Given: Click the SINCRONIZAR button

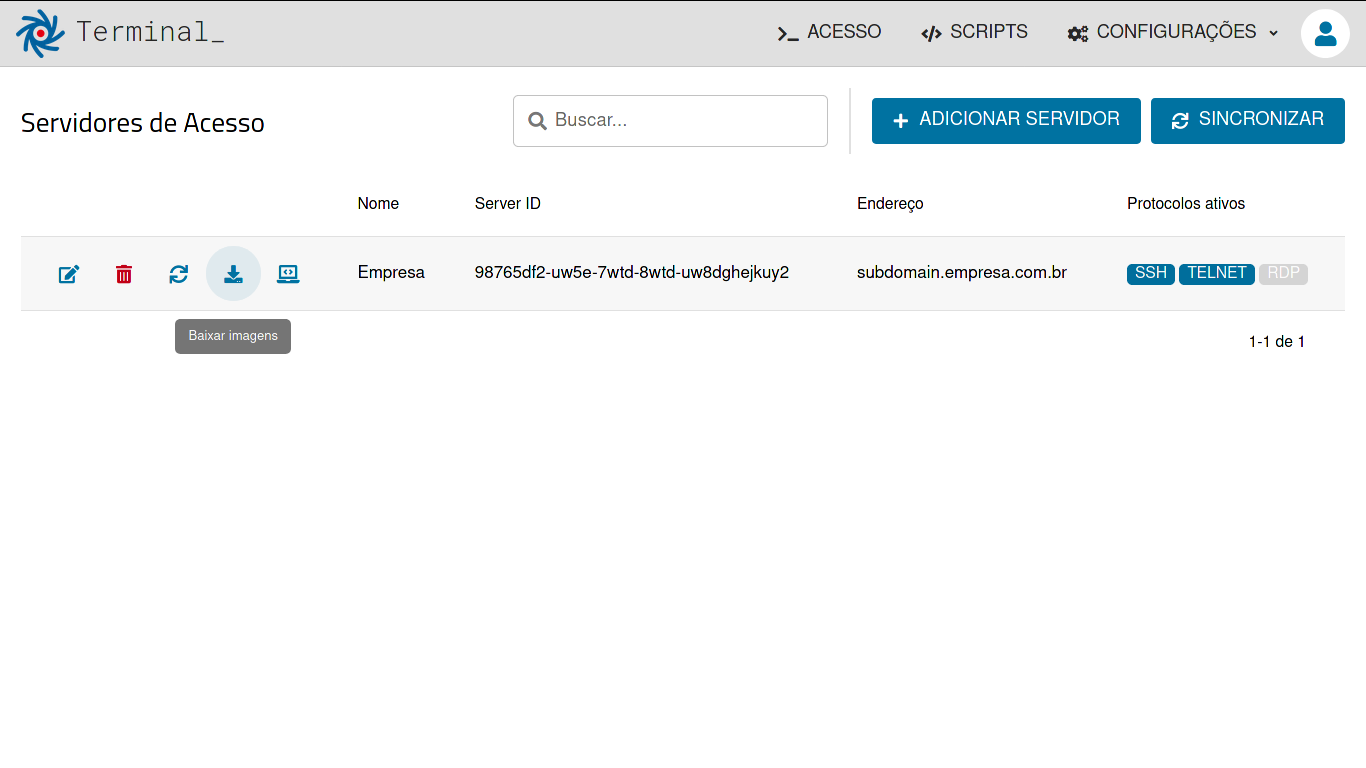Looking at the screenshot, I should [x=1248, y=121].
